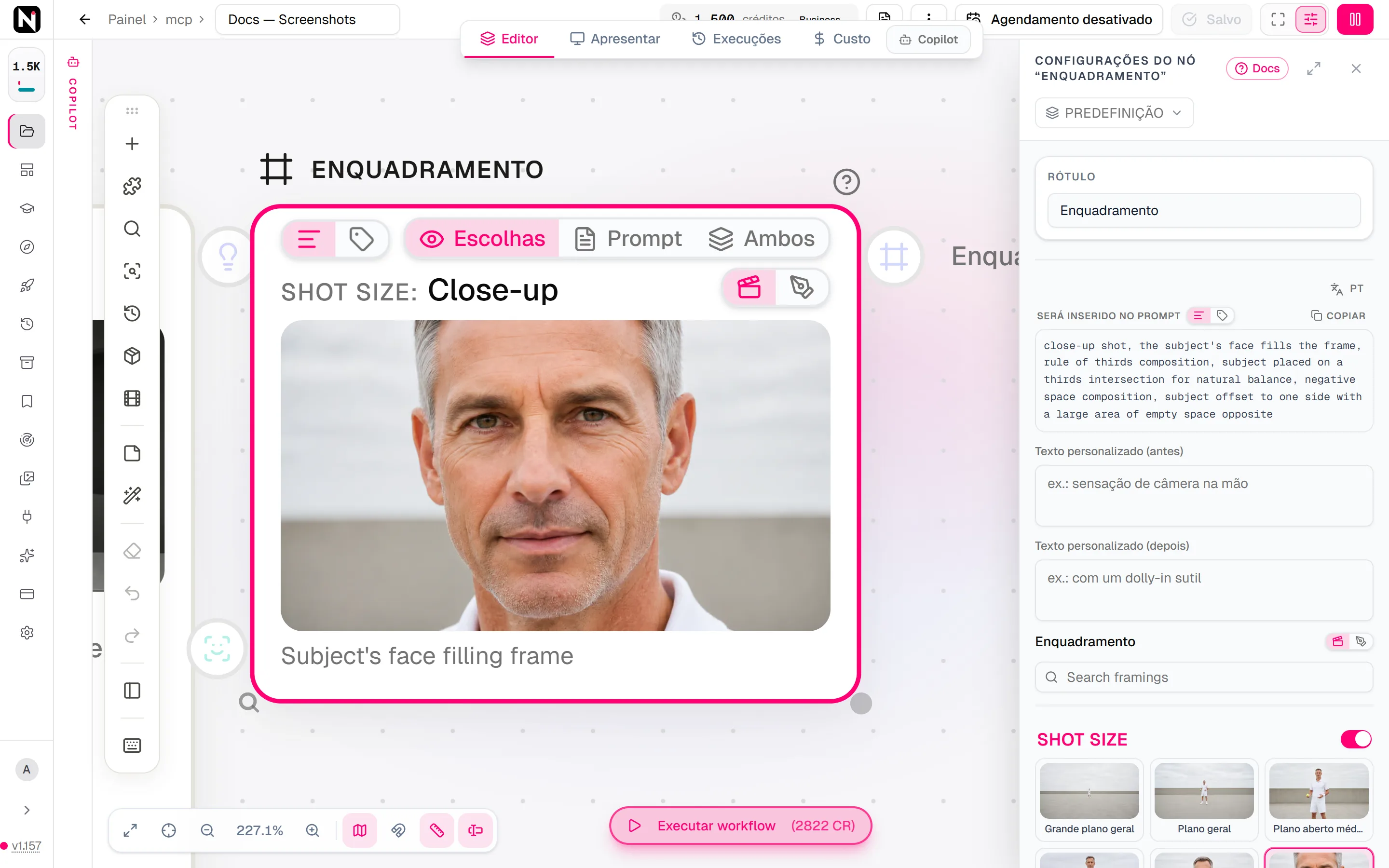Click the help question mark beside Enquadramento title
Screen dimensions: 1389x868
[x=846, y=182]
